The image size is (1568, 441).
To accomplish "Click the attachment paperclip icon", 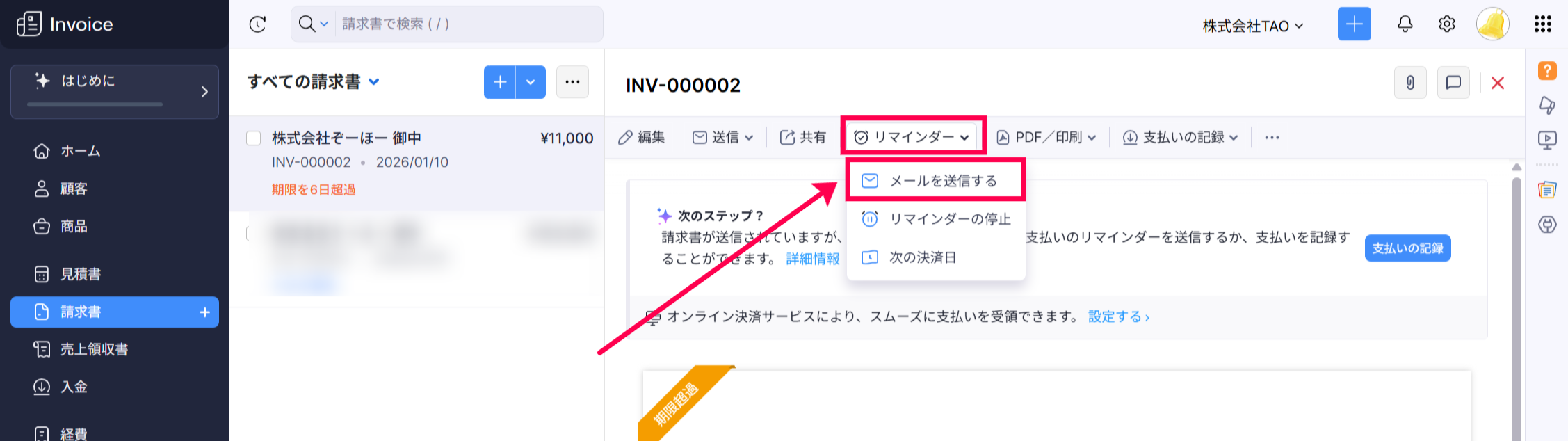I will tap(1410, 83).
